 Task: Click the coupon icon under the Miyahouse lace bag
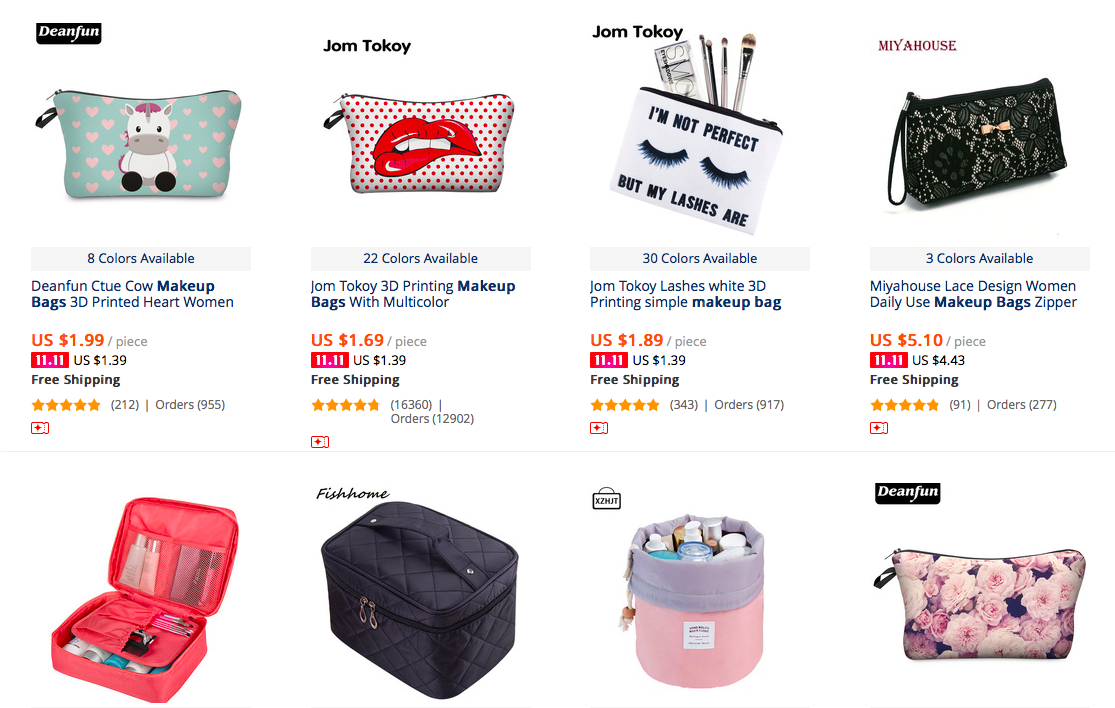click(x=879, y=428)
